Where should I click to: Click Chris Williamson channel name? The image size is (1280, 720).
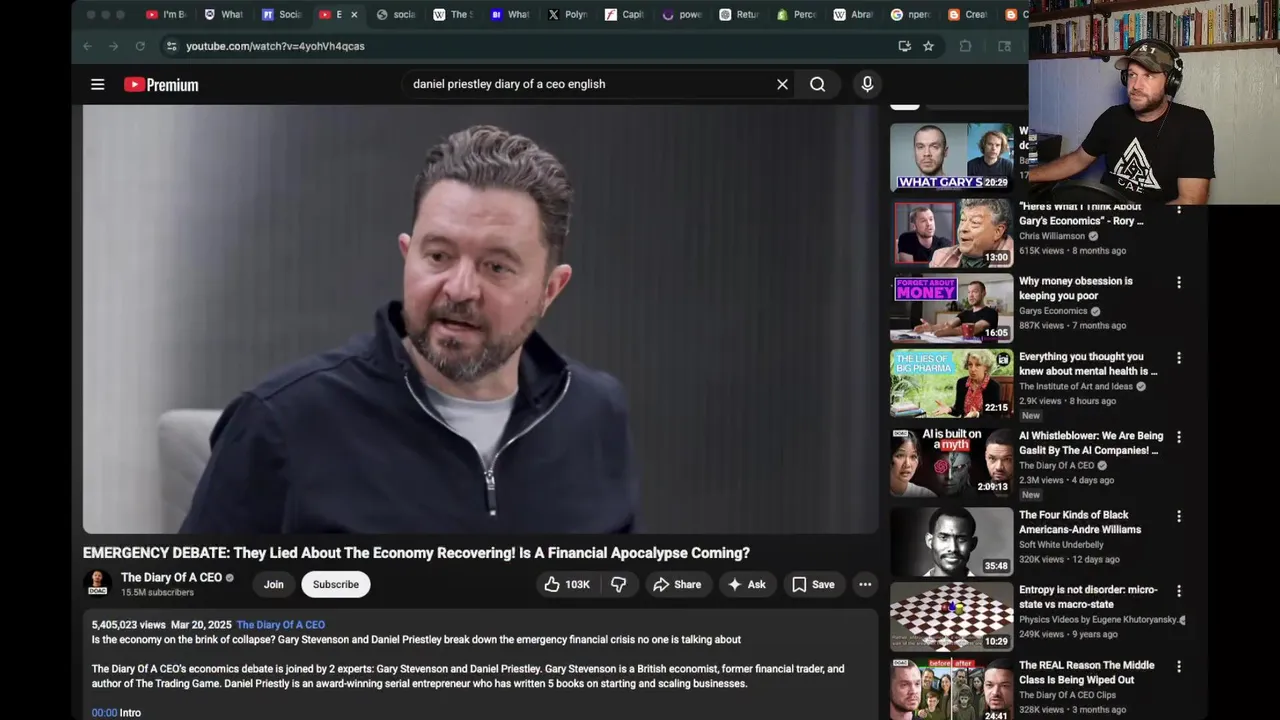tap(1052, 236)
